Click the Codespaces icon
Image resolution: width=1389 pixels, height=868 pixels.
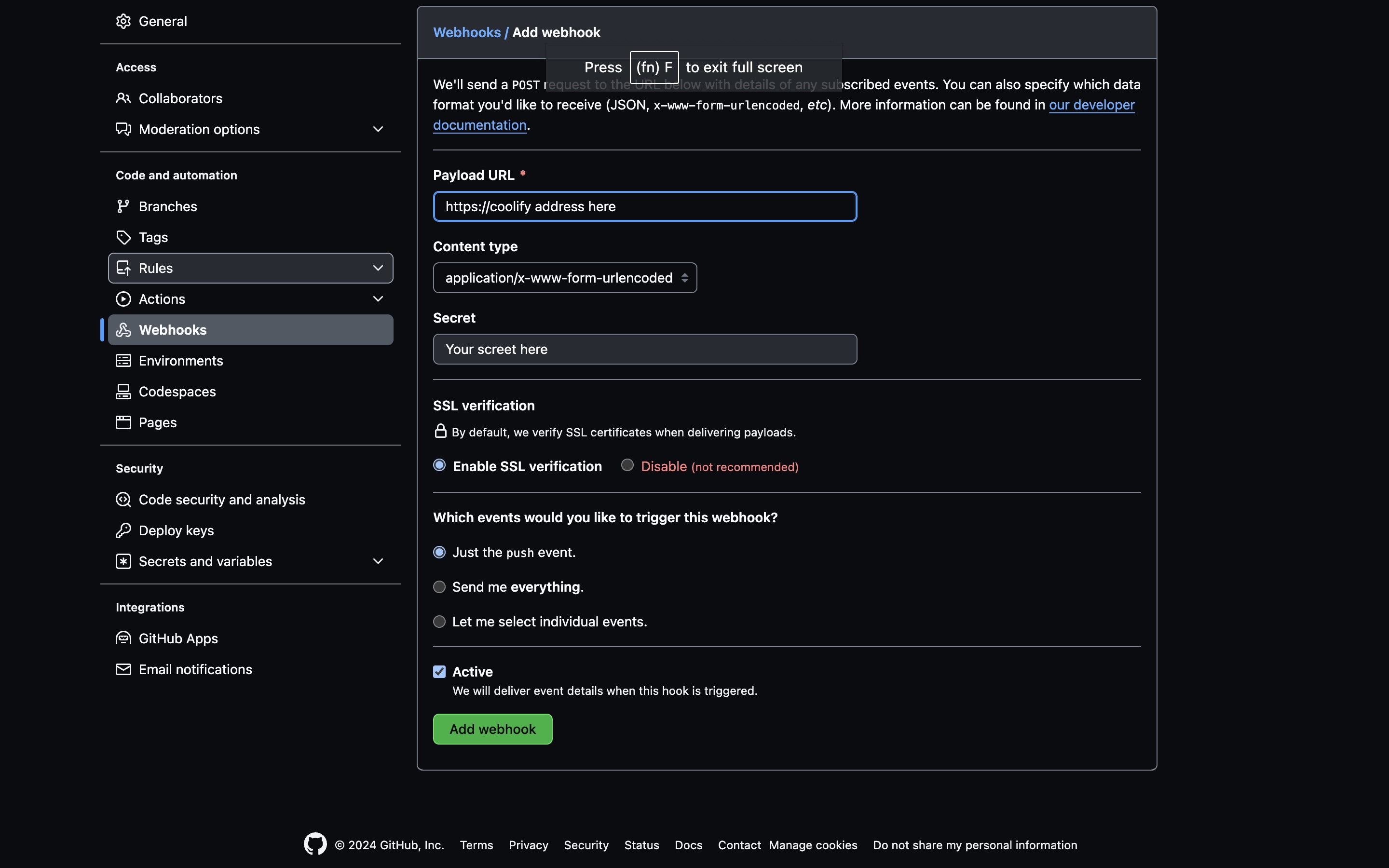(123, 392)
